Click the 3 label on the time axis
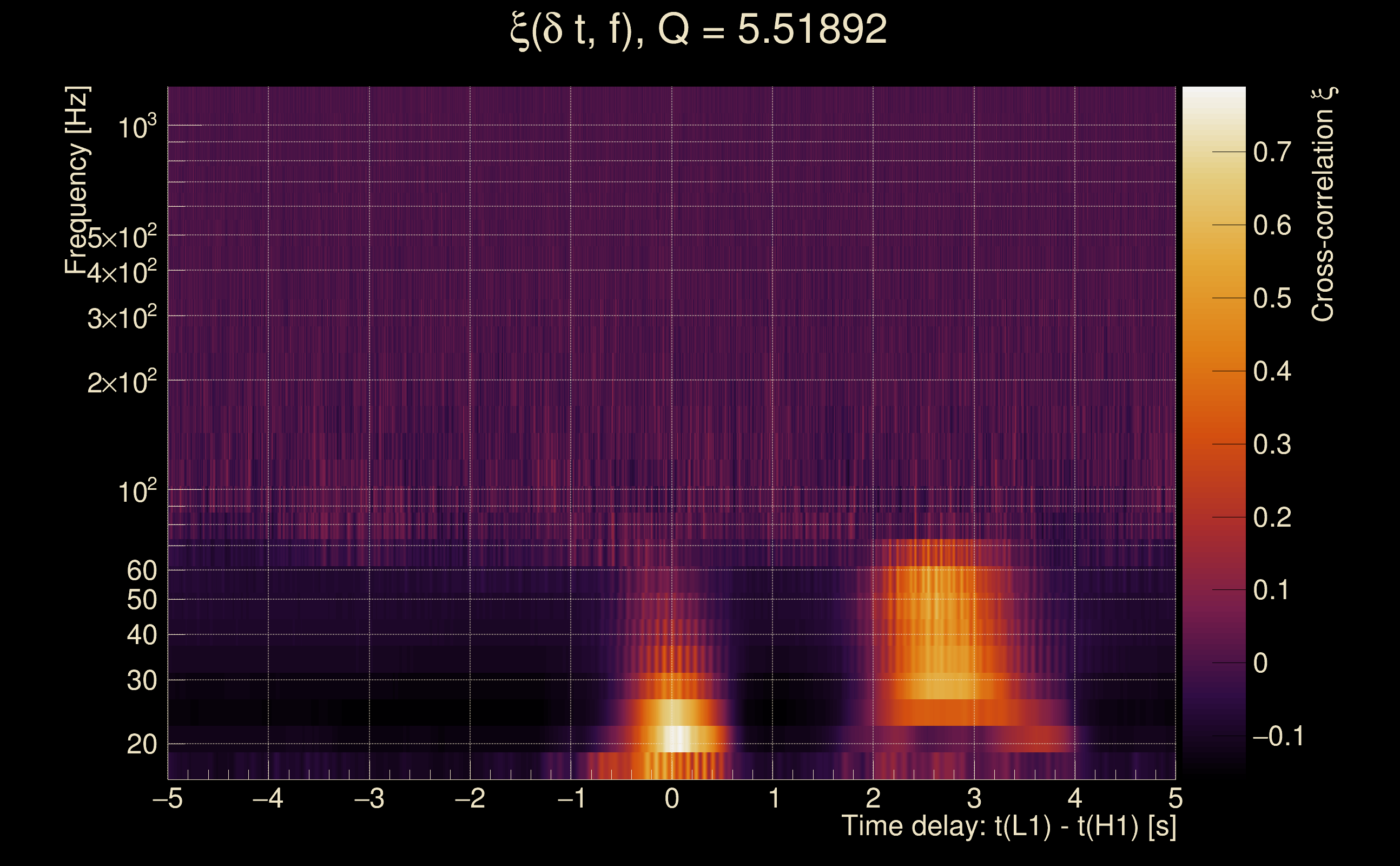1400x866 pixels. coord(974,798)
